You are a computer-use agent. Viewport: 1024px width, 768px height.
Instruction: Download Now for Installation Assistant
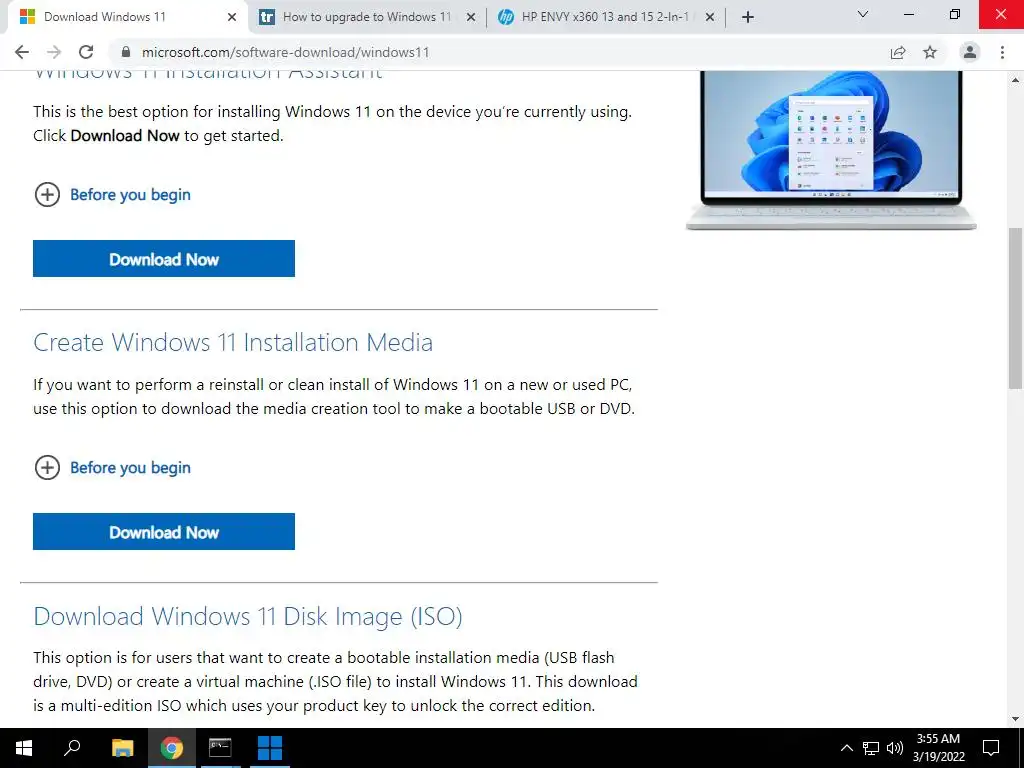(x=164, y=259)
